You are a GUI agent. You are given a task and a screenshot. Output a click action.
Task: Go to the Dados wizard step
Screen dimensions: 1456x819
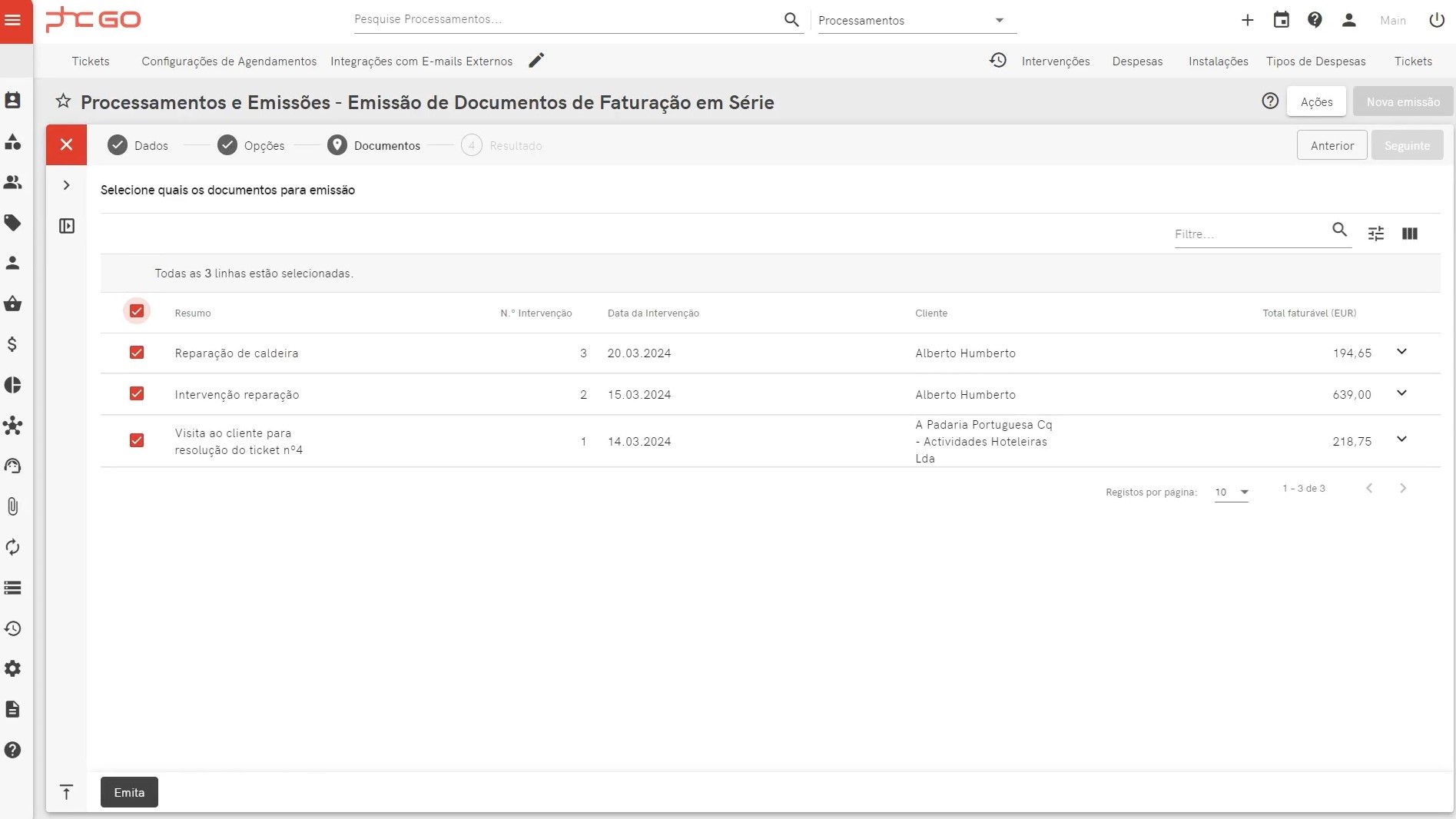pos(138,145)
